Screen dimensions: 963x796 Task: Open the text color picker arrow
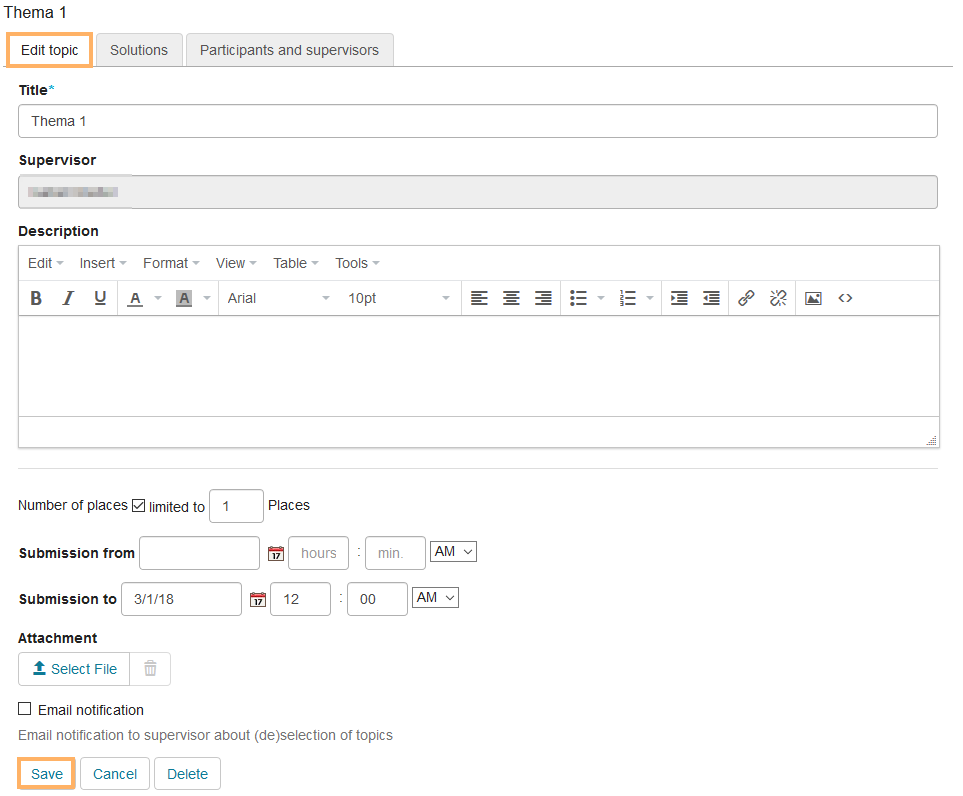(x=158, y=298)
